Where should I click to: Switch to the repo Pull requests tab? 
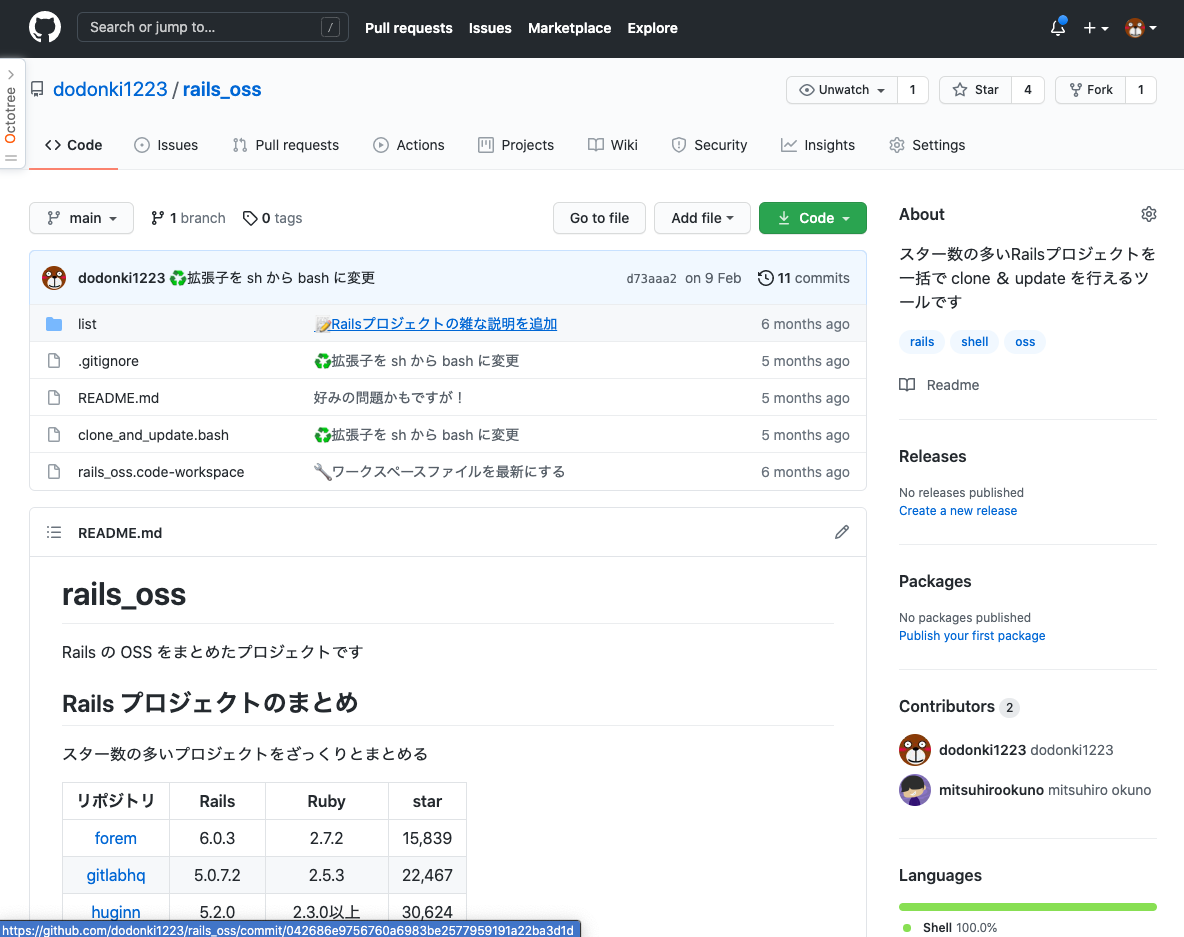(286, 145)
